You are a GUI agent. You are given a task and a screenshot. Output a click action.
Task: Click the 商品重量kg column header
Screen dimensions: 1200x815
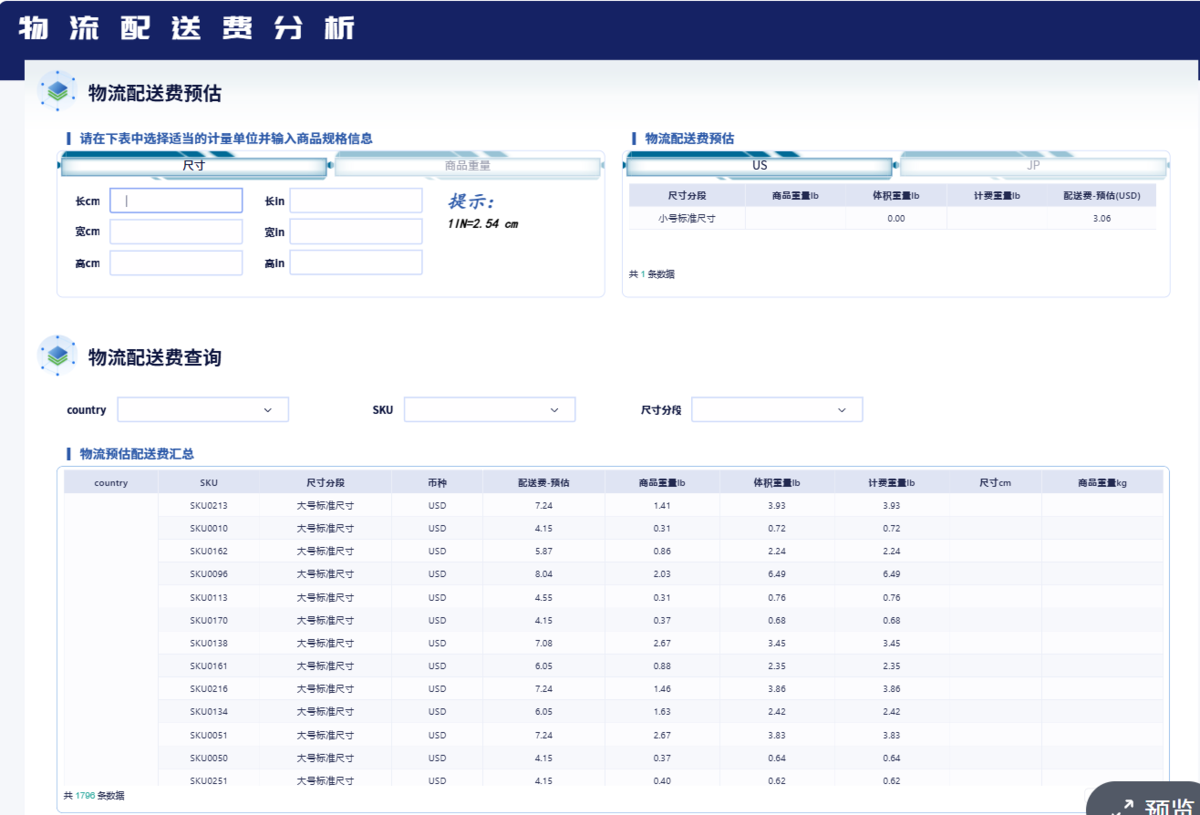(x=1102, y=483)
